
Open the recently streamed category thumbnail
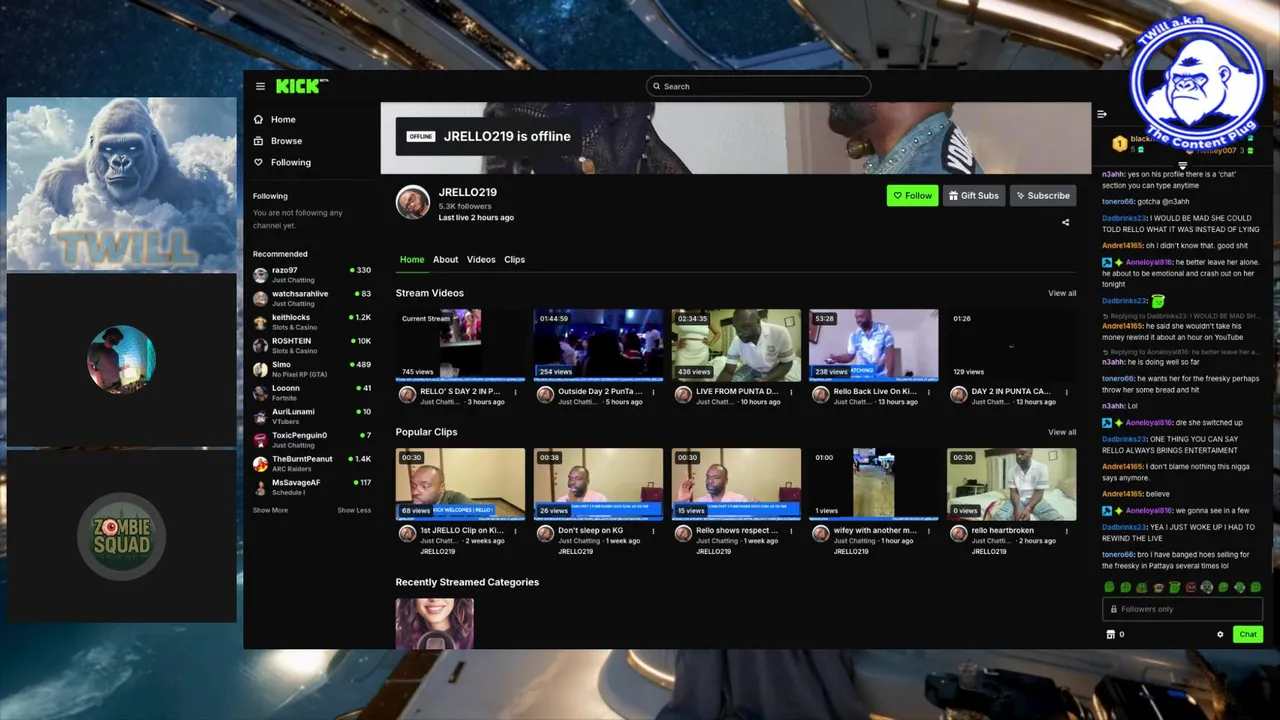[434, 624]
